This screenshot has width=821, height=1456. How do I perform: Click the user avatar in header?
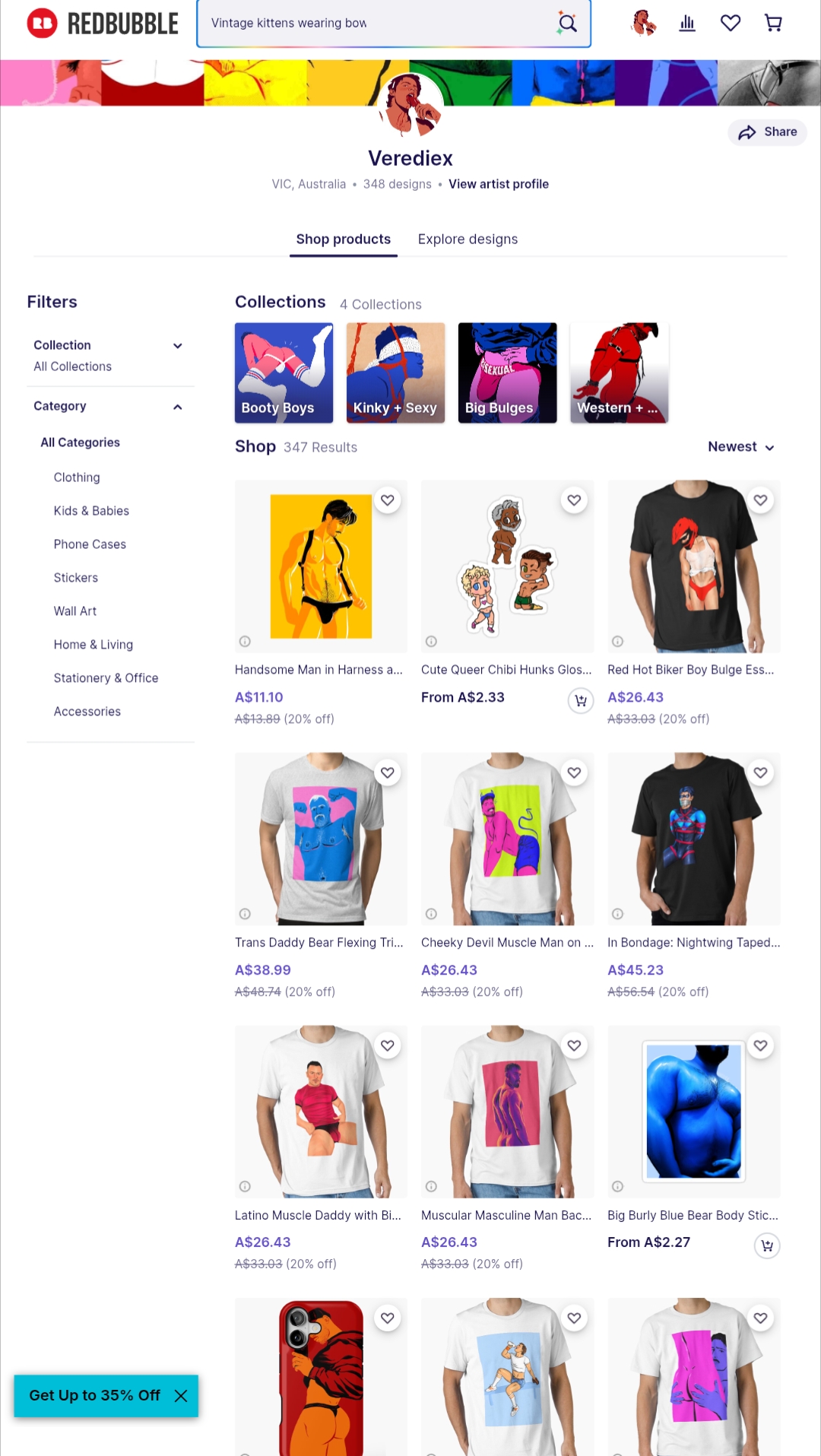point(644,24)
